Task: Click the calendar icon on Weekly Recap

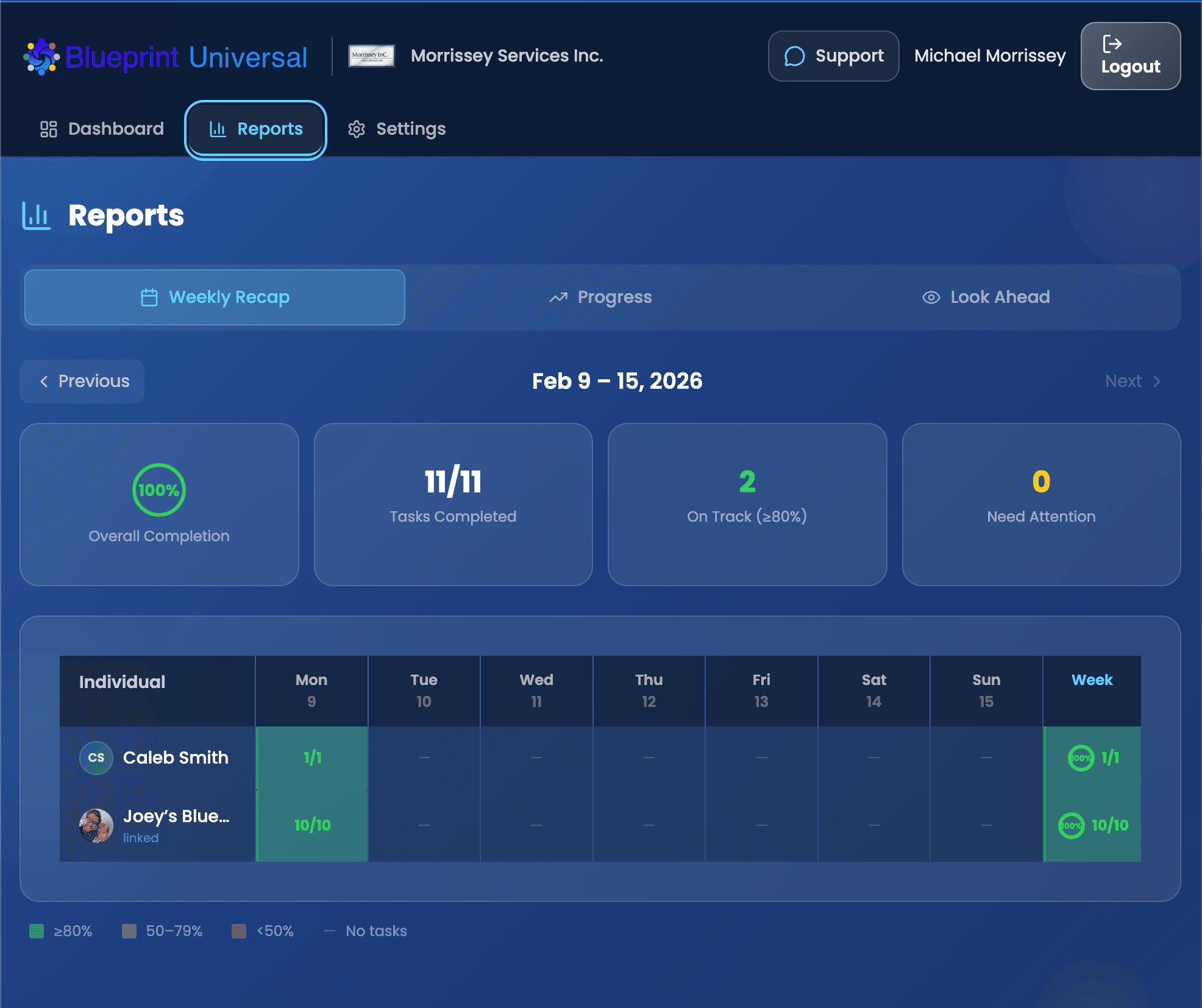Action: click(x=149, y=297)
